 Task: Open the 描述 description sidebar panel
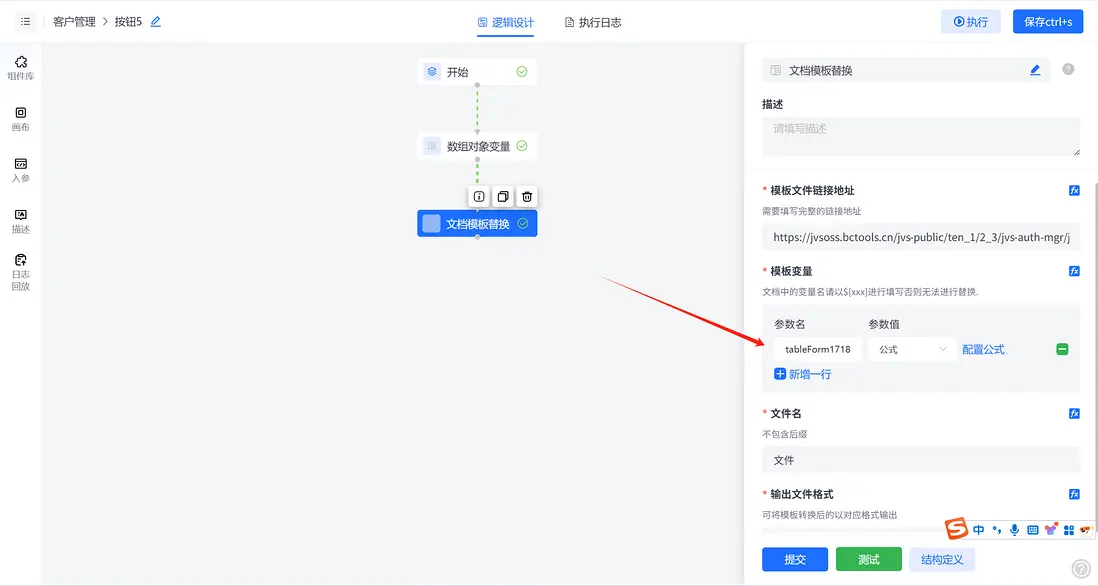point(21,219)
